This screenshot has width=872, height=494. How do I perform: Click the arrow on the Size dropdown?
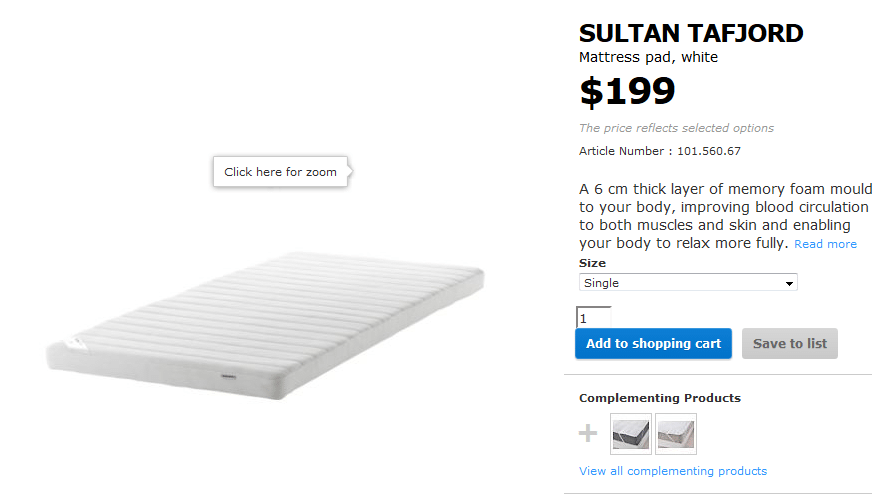(x=789, y=283)
